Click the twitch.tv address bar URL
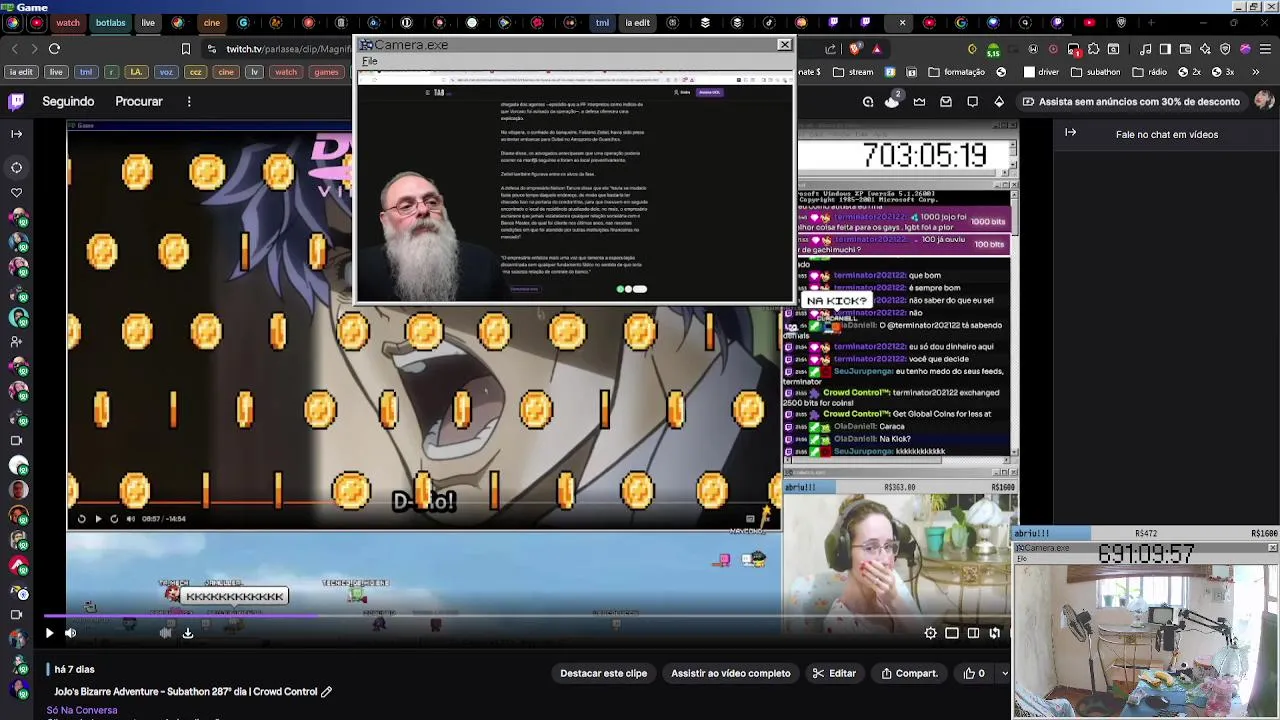The image size is (1280, 720). coord(288,48)
